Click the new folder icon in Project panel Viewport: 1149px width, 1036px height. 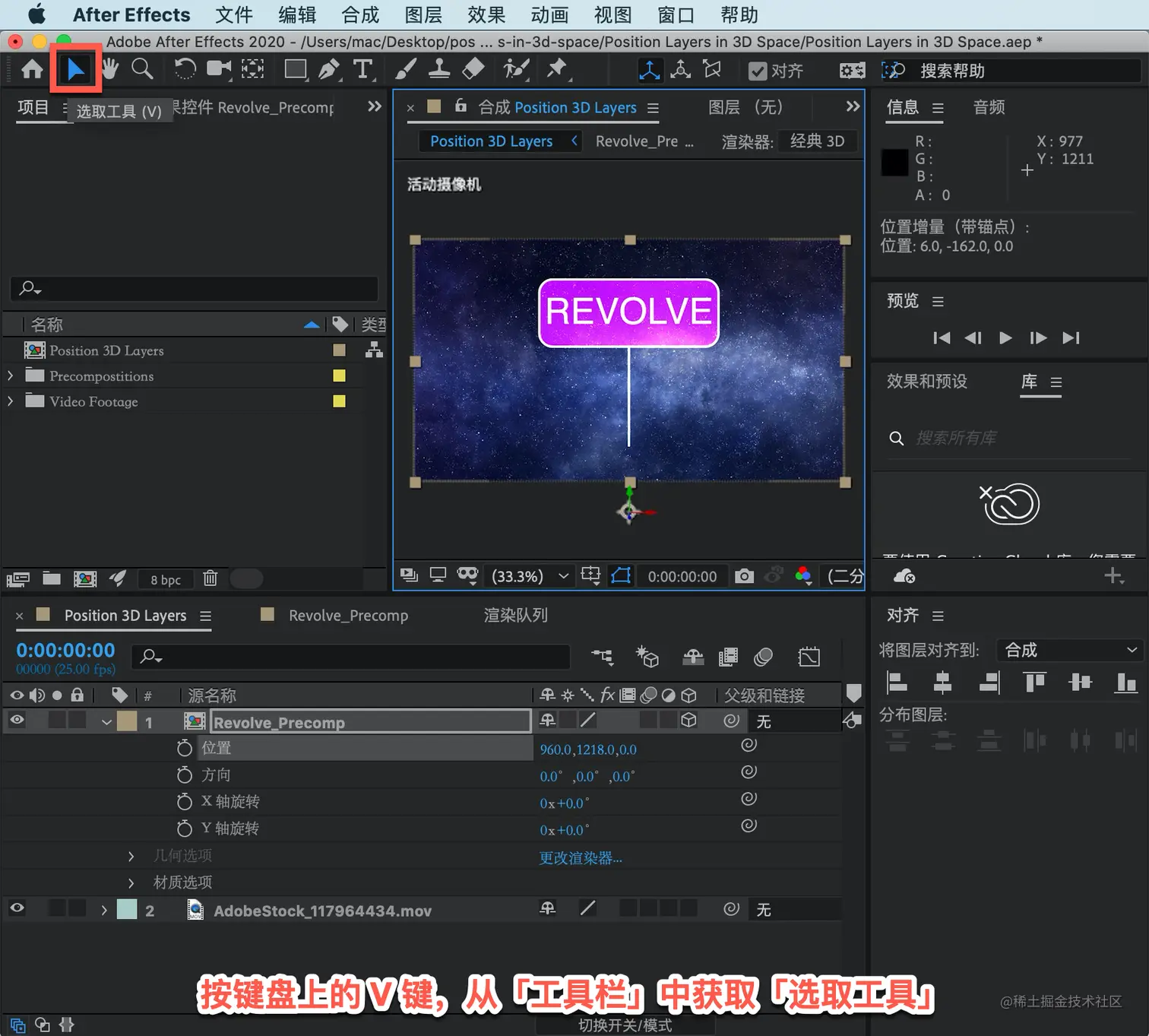tap(52, 578)
